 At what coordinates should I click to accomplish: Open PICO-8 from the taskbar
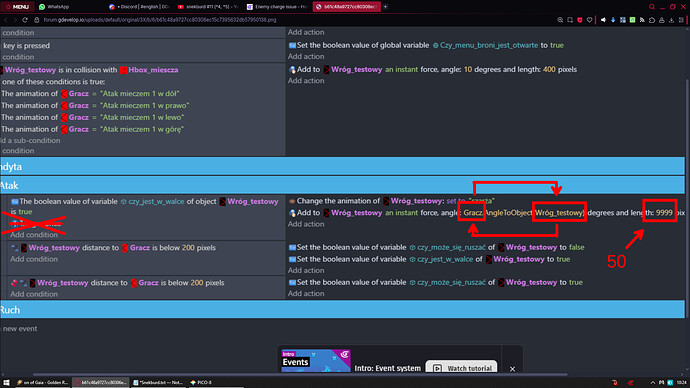coord(202,382)
